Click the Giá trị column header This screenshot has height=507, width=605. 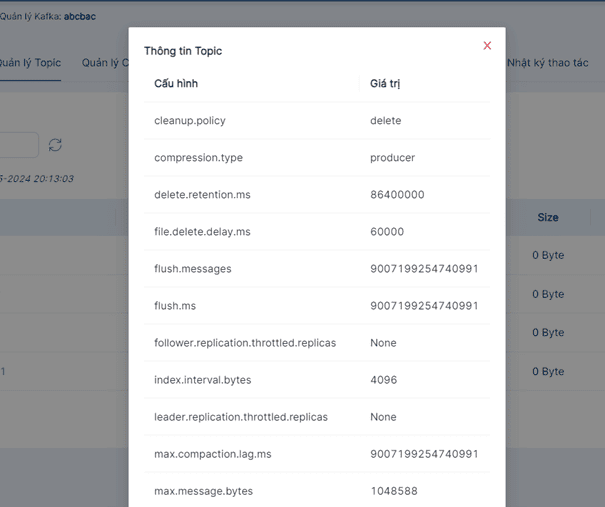click(385, 84)
